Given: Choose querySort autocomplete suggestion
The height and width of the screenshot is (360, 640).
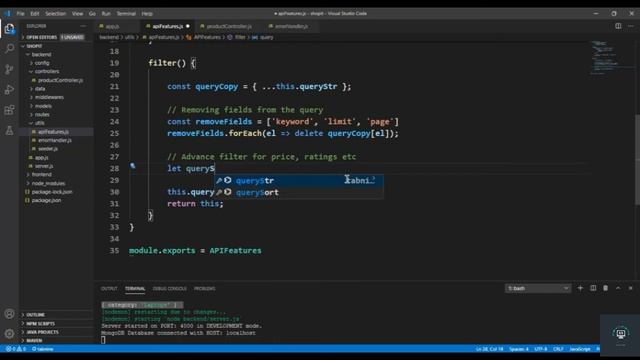Looking at the screenshot, I should (299, 192).
